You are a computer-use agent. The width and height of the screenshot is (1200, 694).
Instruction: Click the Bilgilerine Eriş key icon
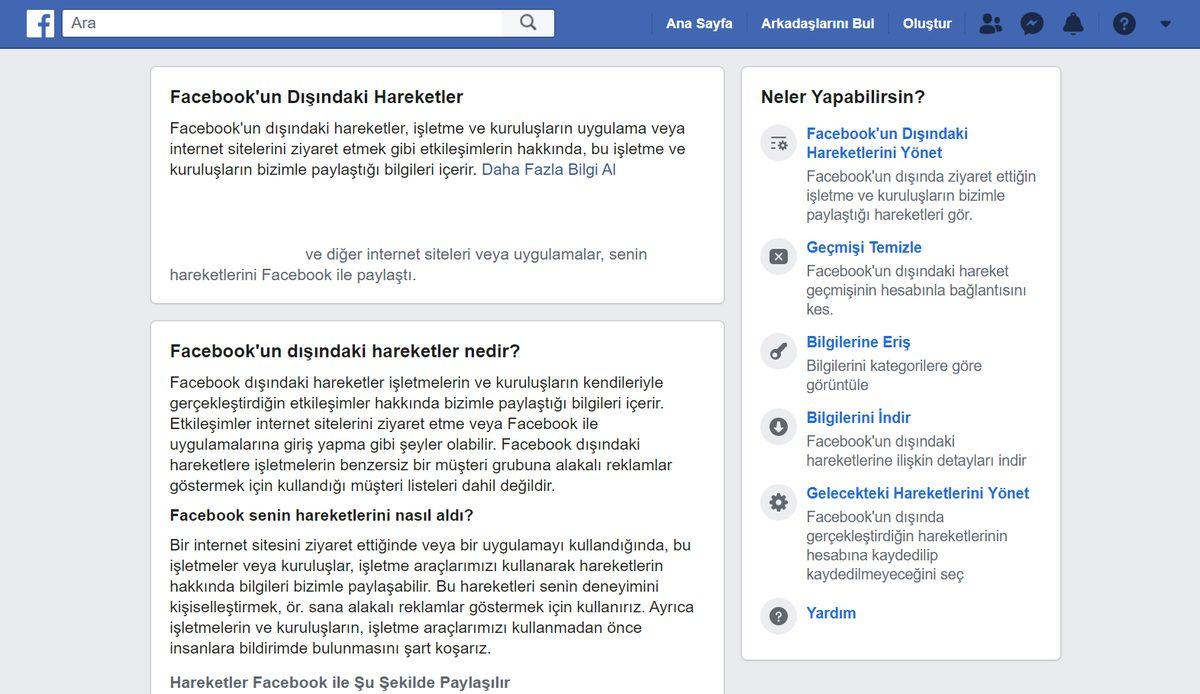pyautogui.click(x=778, y=351)
